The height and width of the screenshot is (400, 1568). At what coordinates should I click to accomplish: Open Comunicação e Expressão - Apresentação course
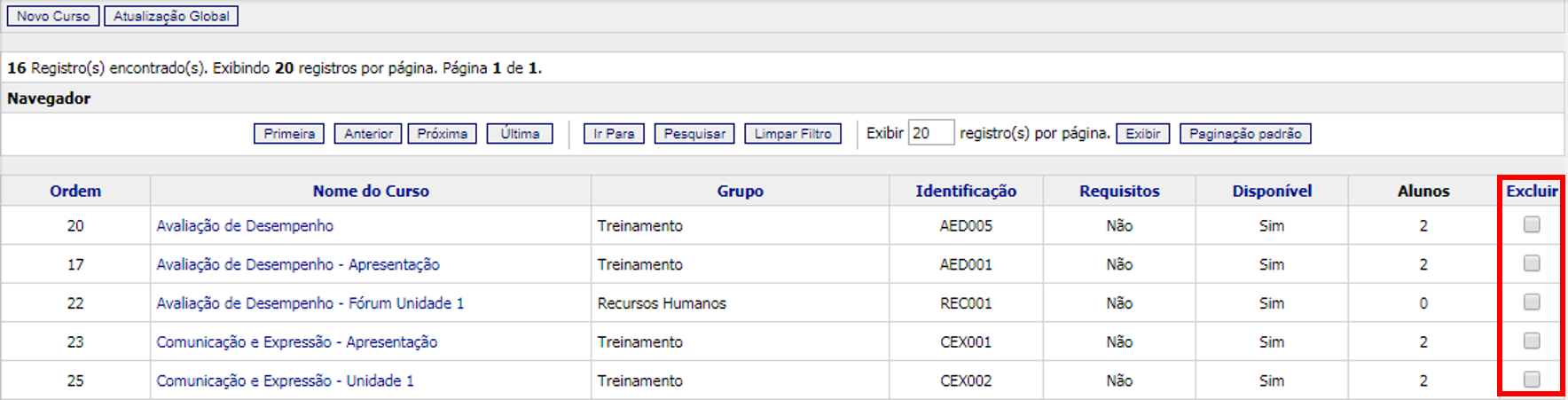(x=297, y=342)
